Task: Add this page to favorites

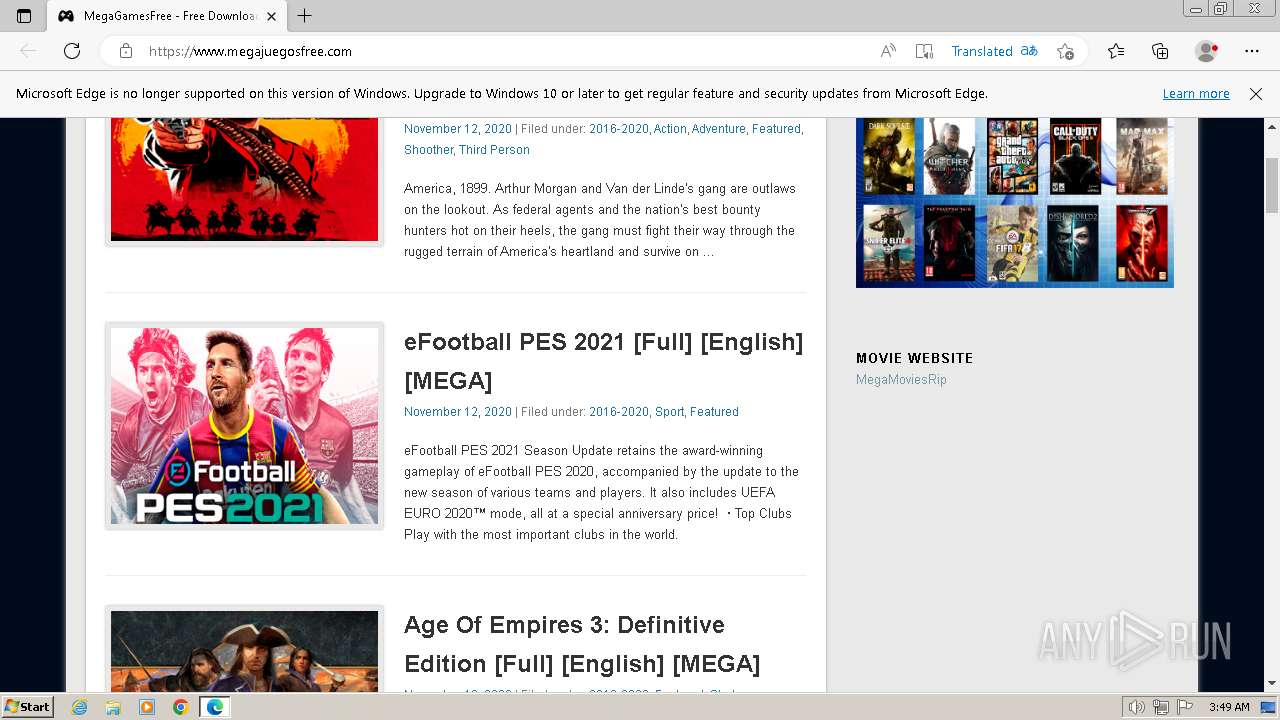Action: (x=1065, y=51)
